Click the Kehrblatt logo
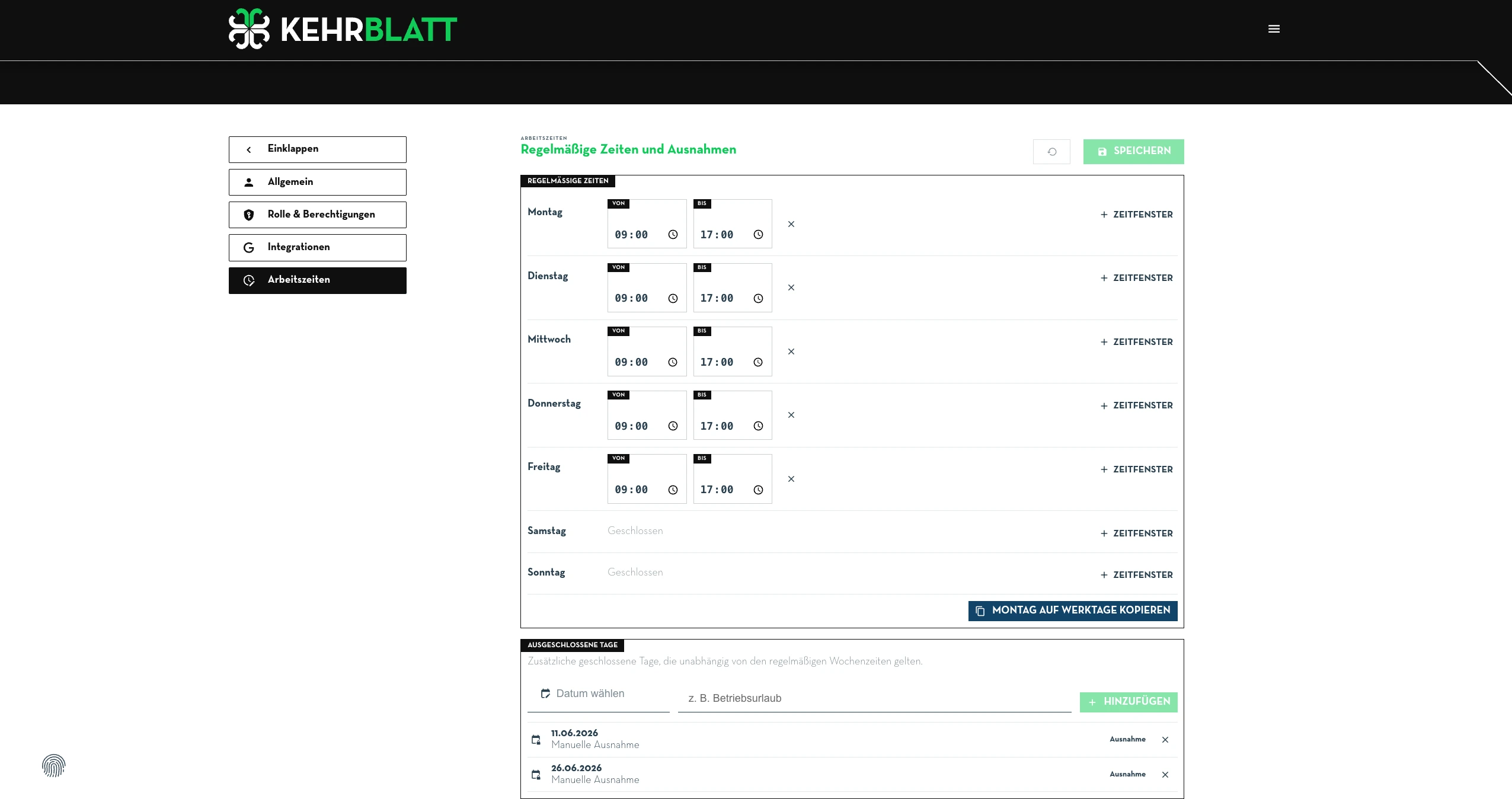 pos(343,29)
